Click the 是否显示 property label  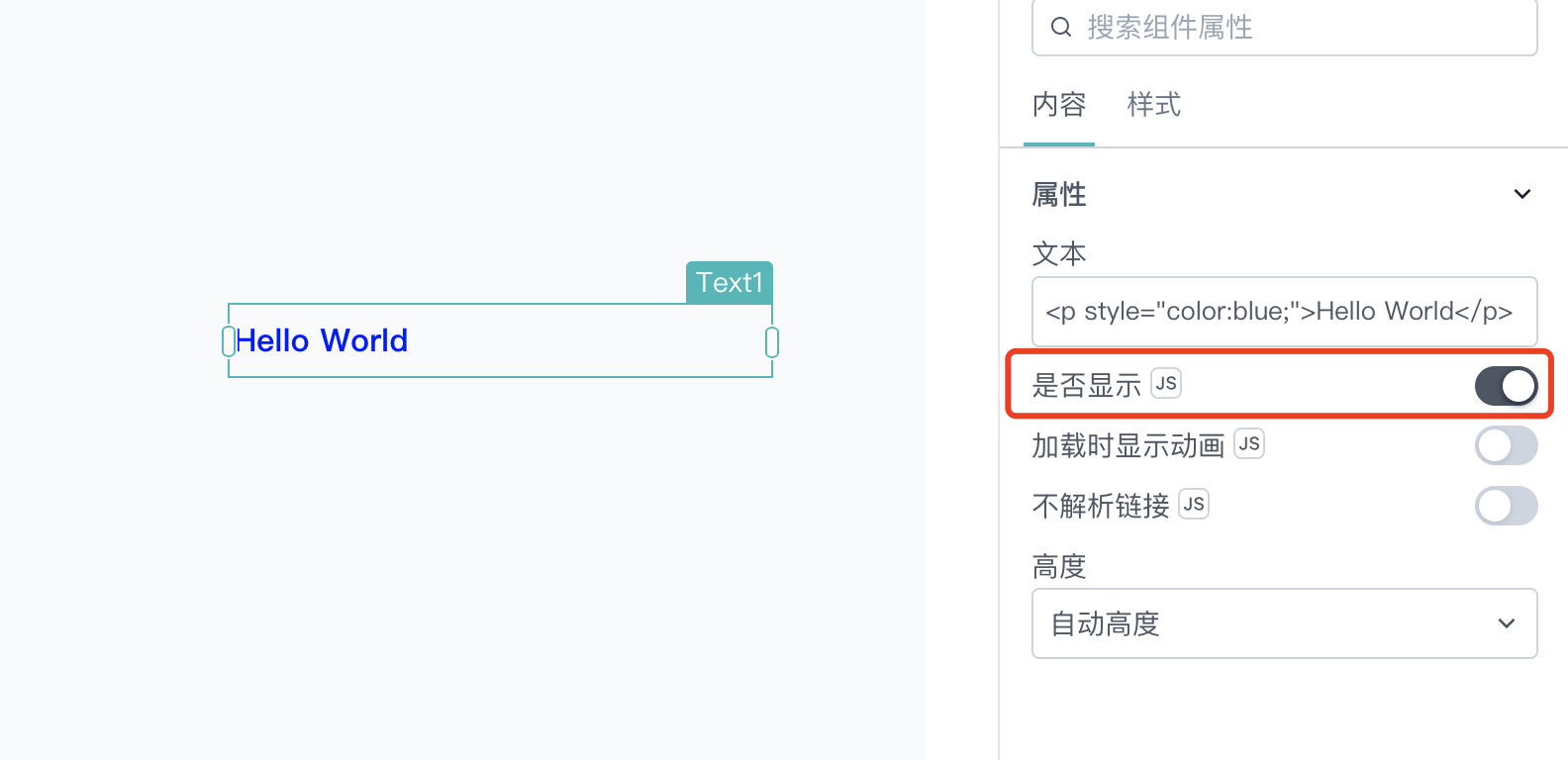pyautogui.click(x=1087, y=385)
